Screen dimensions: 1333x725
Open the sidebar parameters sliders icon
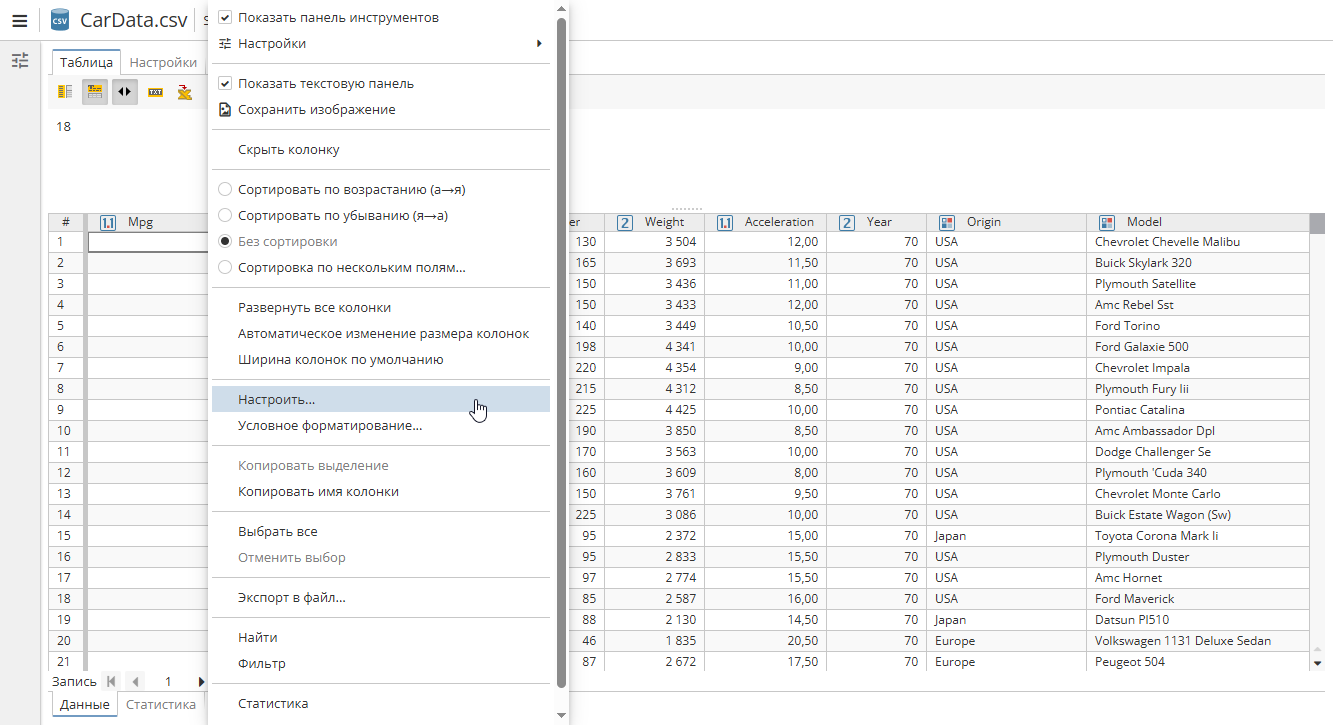[x=19, y=61]
